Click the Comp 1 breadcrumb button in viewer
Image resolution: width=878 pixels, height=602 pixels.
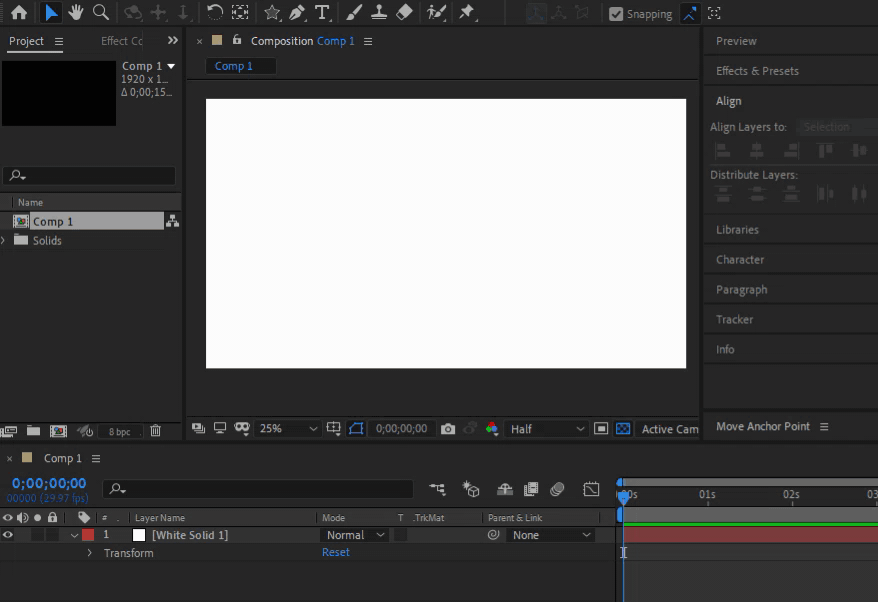(x=240, y=66)
